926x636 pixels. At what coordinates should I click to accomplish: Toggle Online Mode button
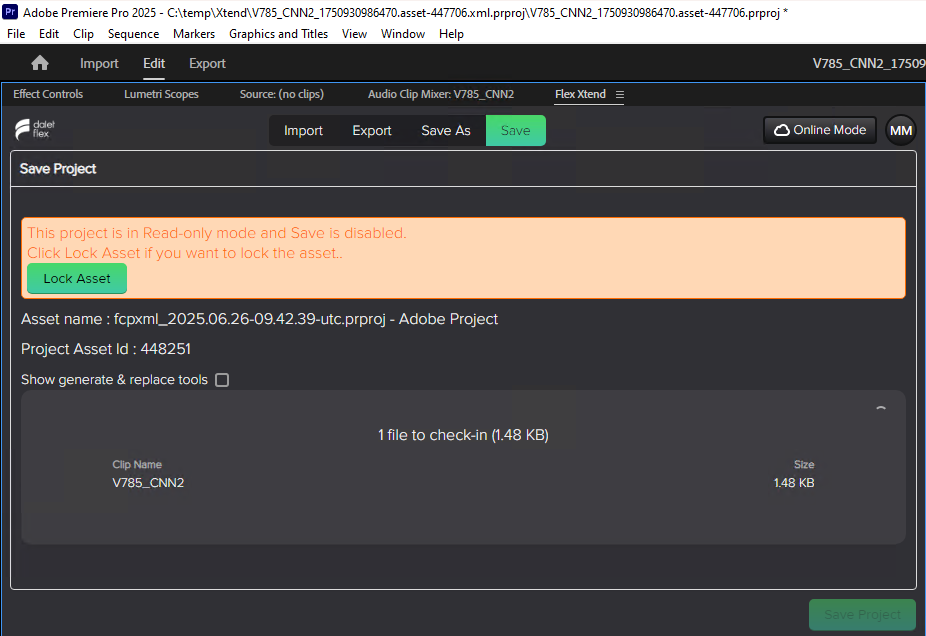click(x=820, y=130)
